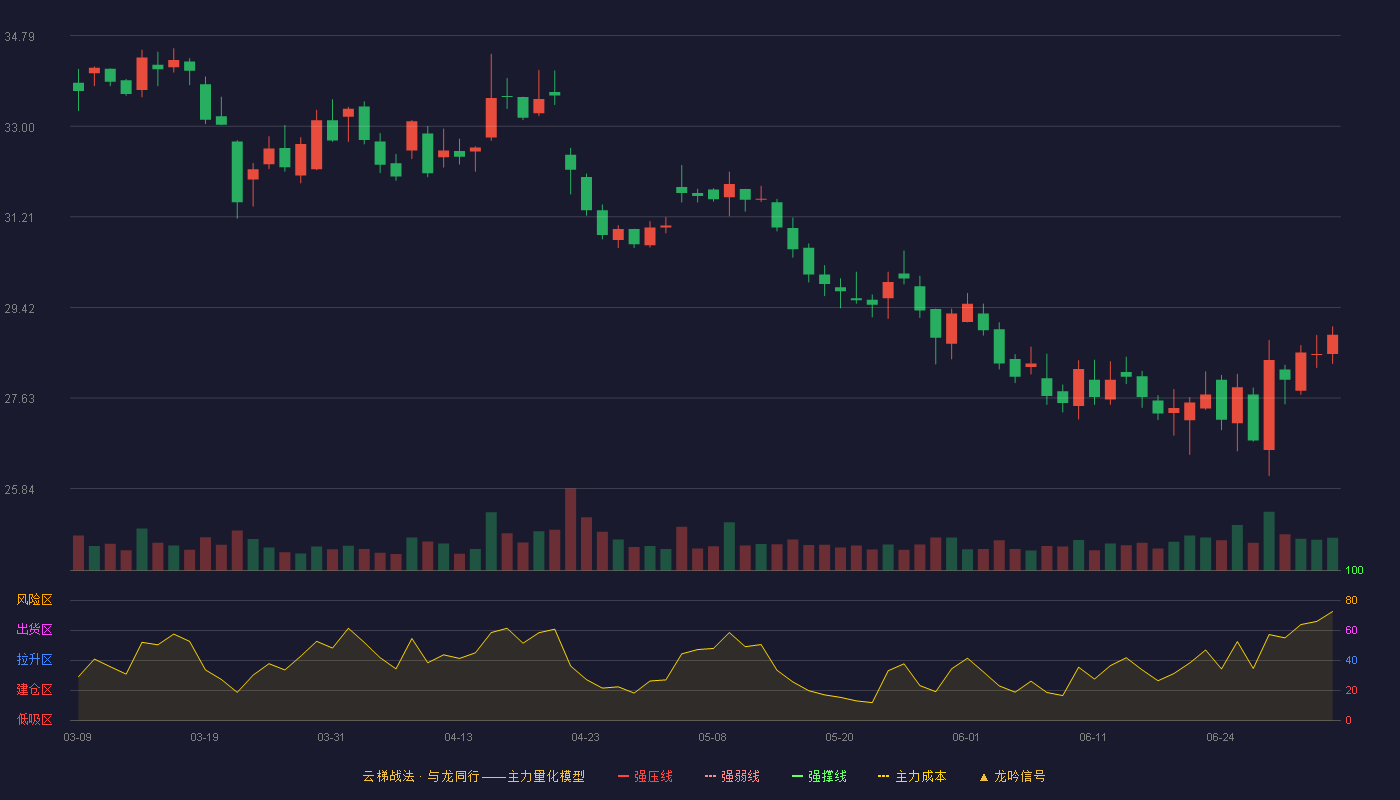Viewport: 1400px width, 800px height.
Task: Toggle the 强压线 legend entry
Action: [645, 776]
